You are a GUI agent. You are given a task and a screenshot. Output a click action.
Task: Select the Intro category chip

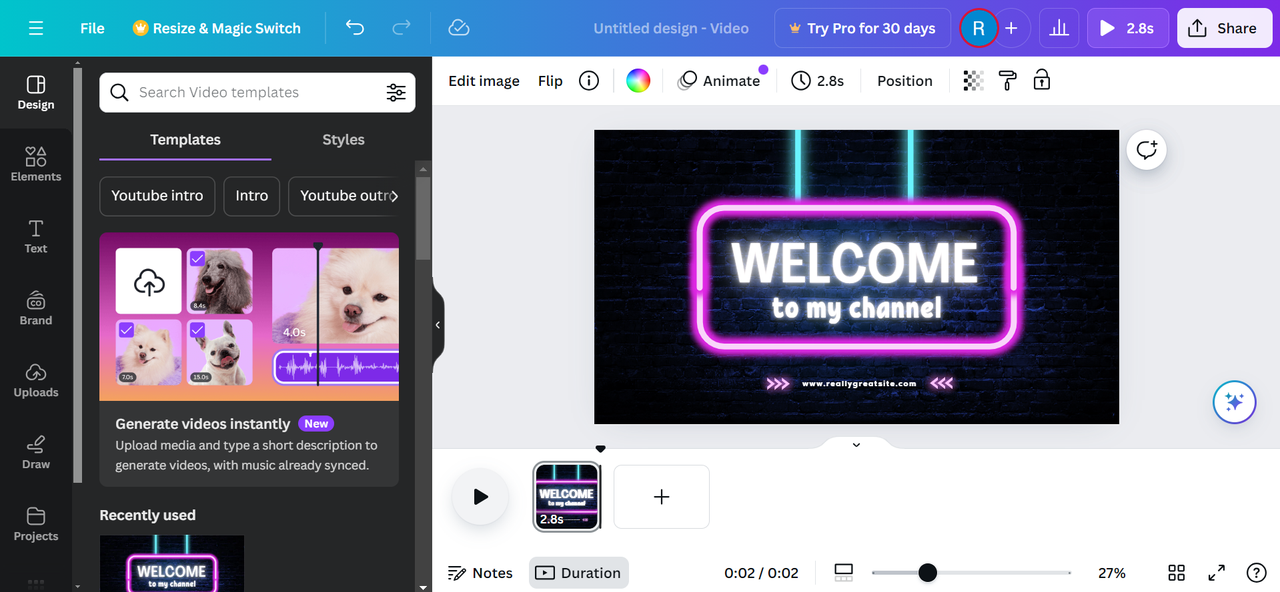[x=252, y=196]
